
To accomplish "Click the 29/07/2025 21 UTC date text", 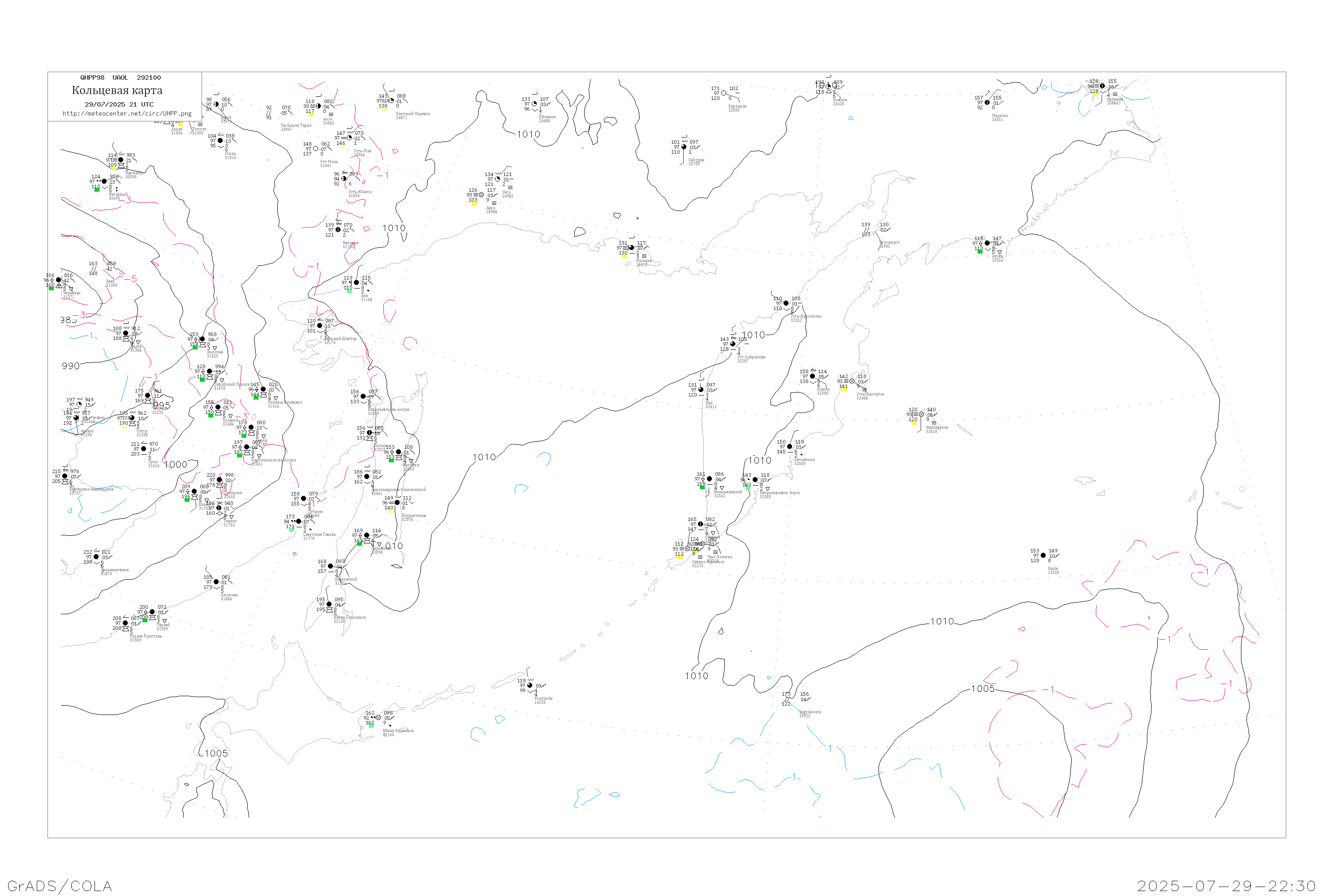I will [119, 104].
